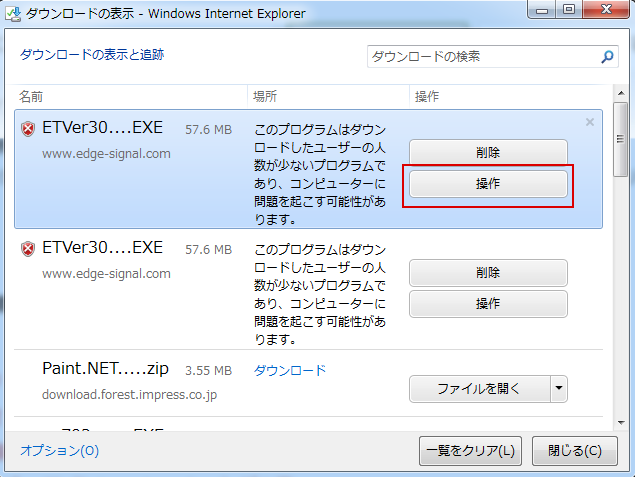Click the 場所 column header
This screenshot has height=477, width=635.
(x=265, y=96)
